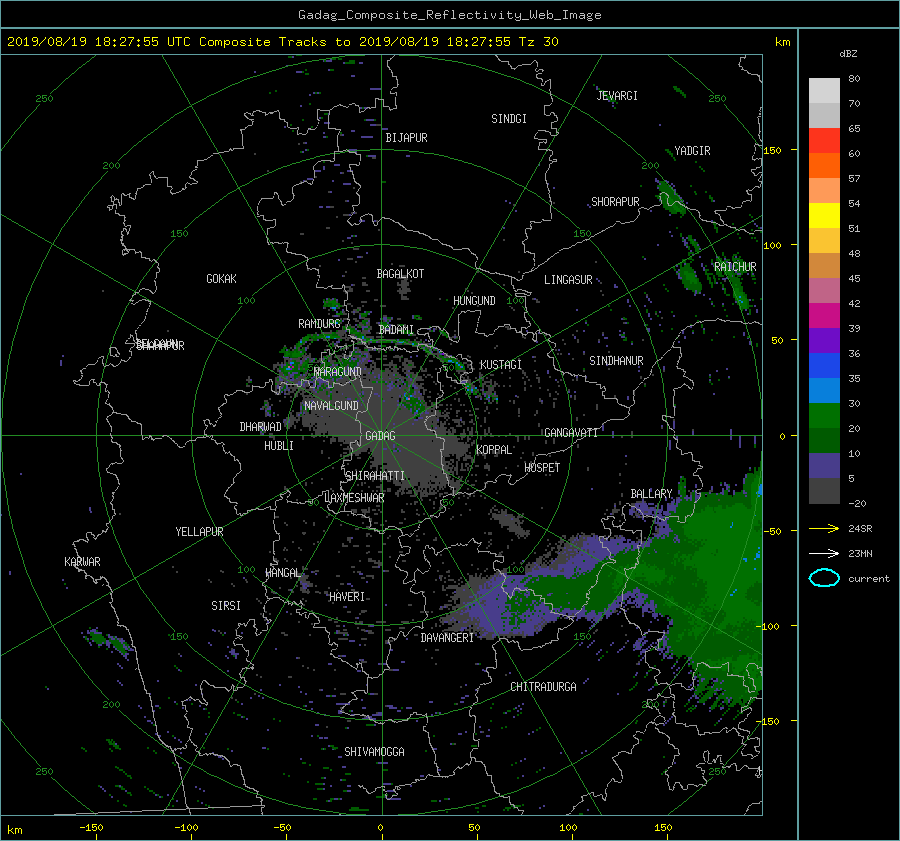Screen dimensions: 900x841
Task: Click the KOPPAL city label
Action: click(x=494, y=449)
